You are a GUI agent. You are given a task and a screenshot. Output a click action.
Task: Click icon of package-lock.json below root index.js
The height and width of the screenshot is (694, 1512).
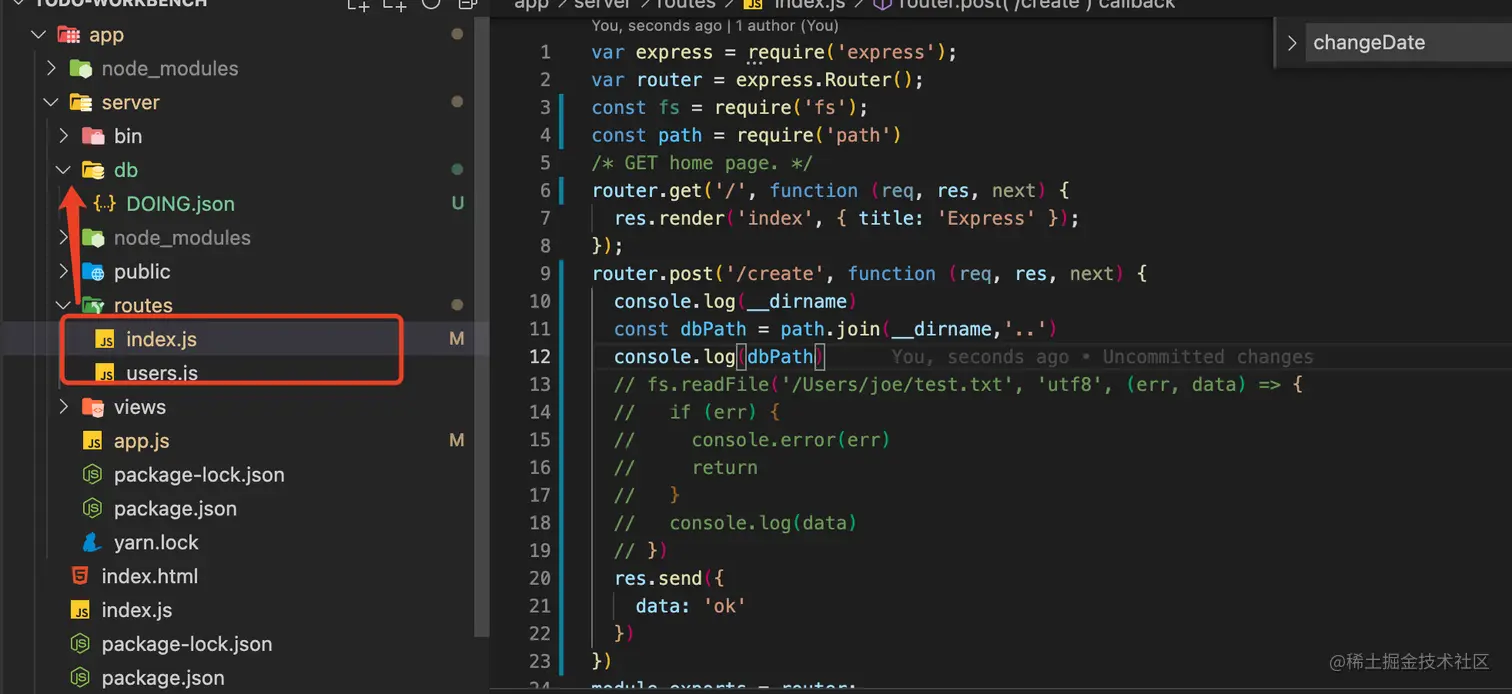(80, 644)
